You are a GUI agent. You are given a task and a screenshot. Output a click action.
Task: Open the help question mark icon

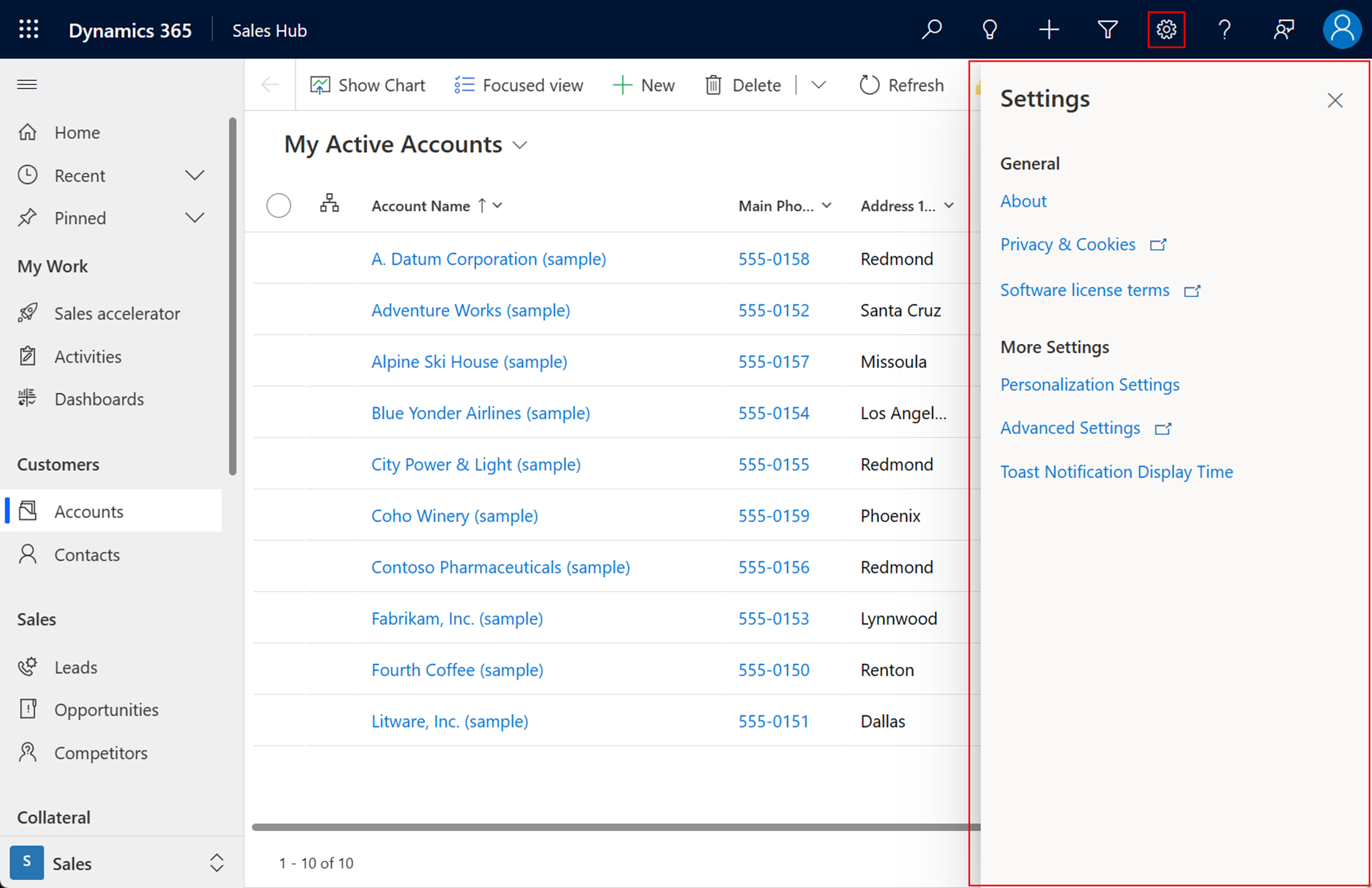[x=1225, y=29]
